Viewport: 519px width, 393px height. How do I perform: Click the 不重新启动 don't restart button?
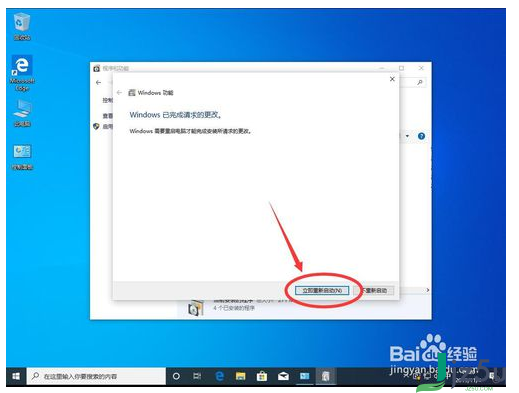pos(375,290)
